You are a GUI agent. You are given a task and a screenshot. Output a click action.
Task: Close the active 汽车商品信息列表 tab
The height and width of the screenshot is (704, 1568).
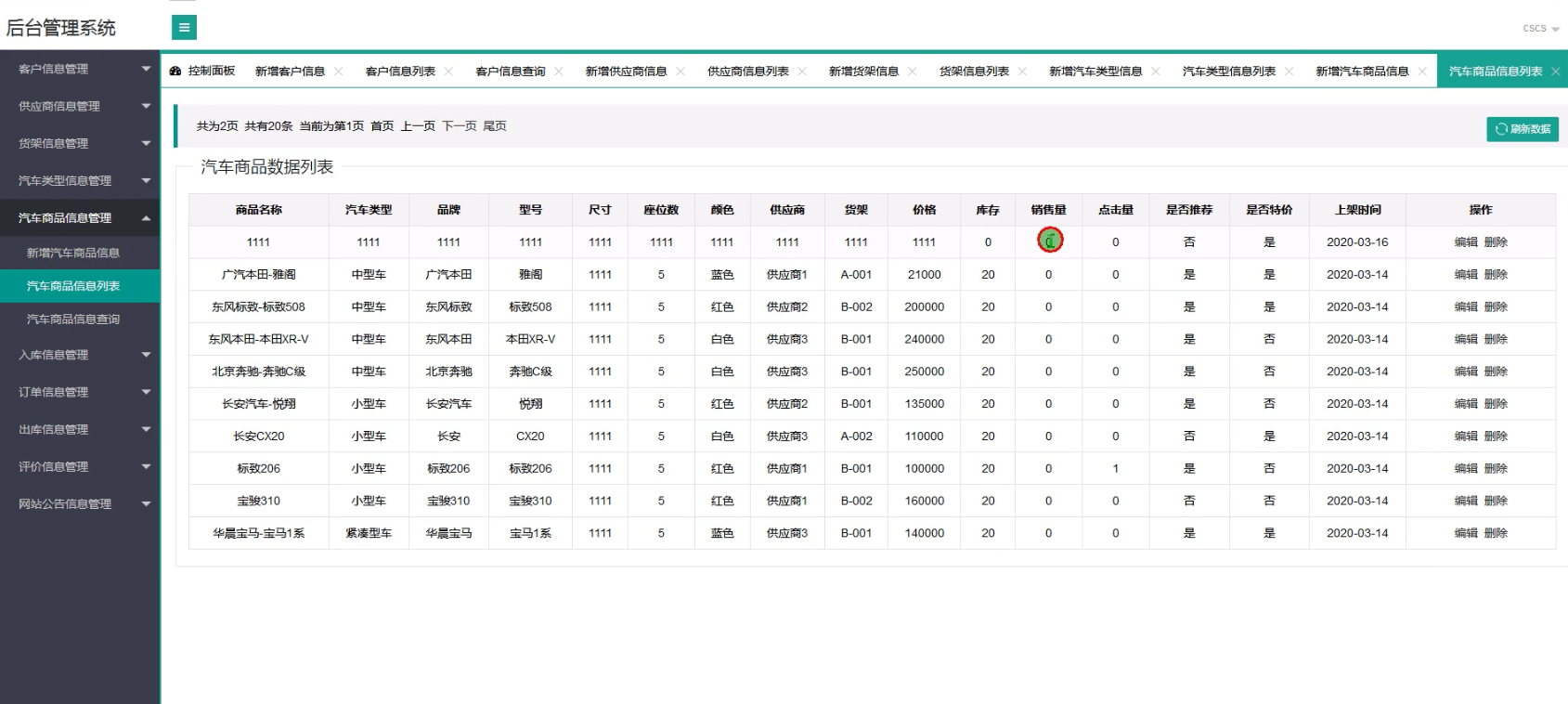[x=1556, y=72]
